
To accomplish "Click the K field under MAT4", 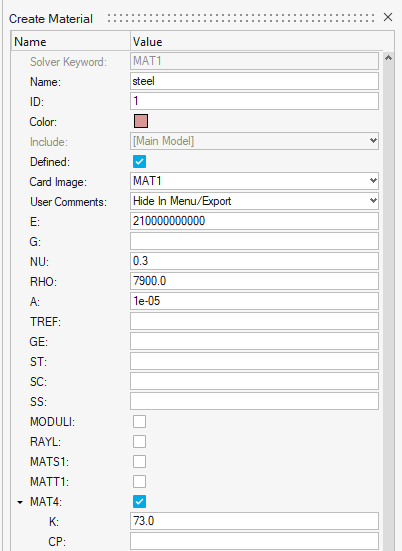I will pos(254,521).
